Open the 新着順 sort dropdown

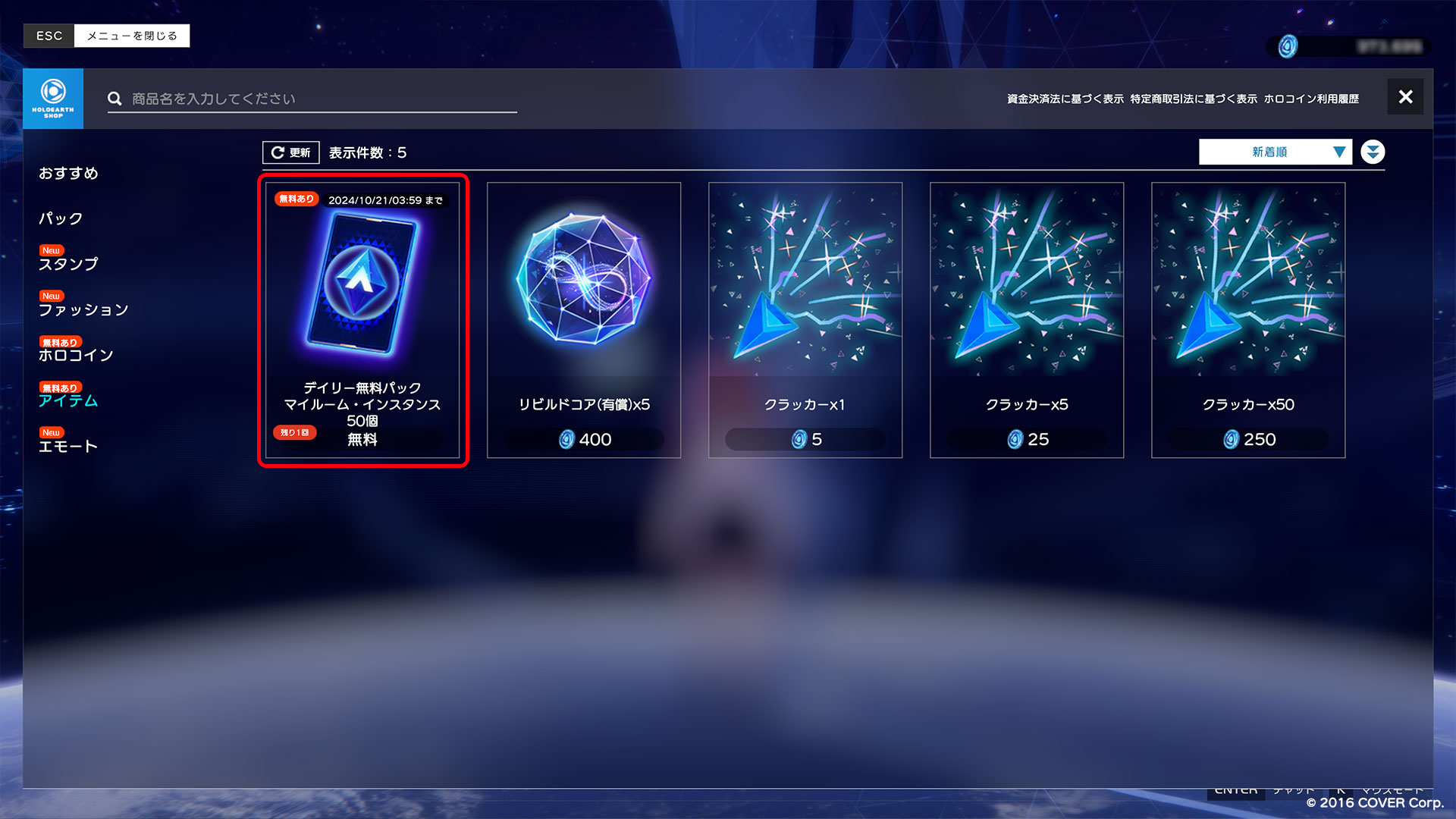click(1276, 152)
